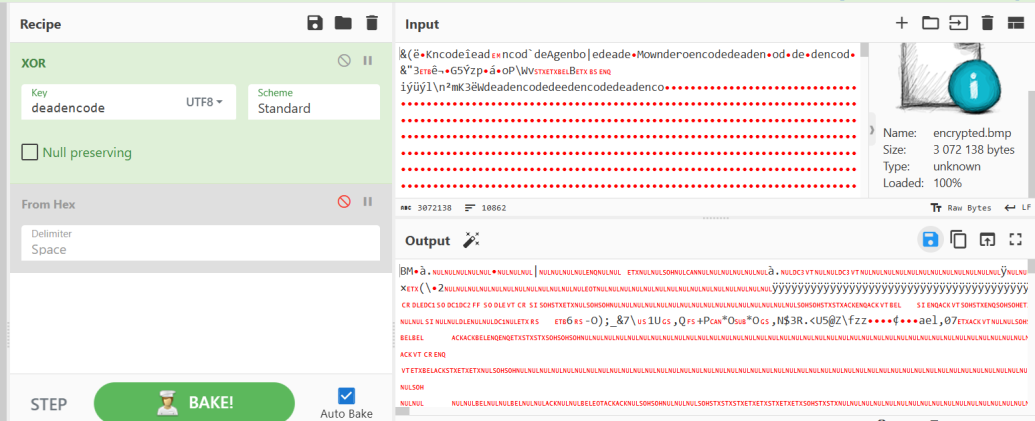The width and height of the screenshot is (1035, 421).
Task: Open the UTF8 key format dropdown
Action: [204, 102]
